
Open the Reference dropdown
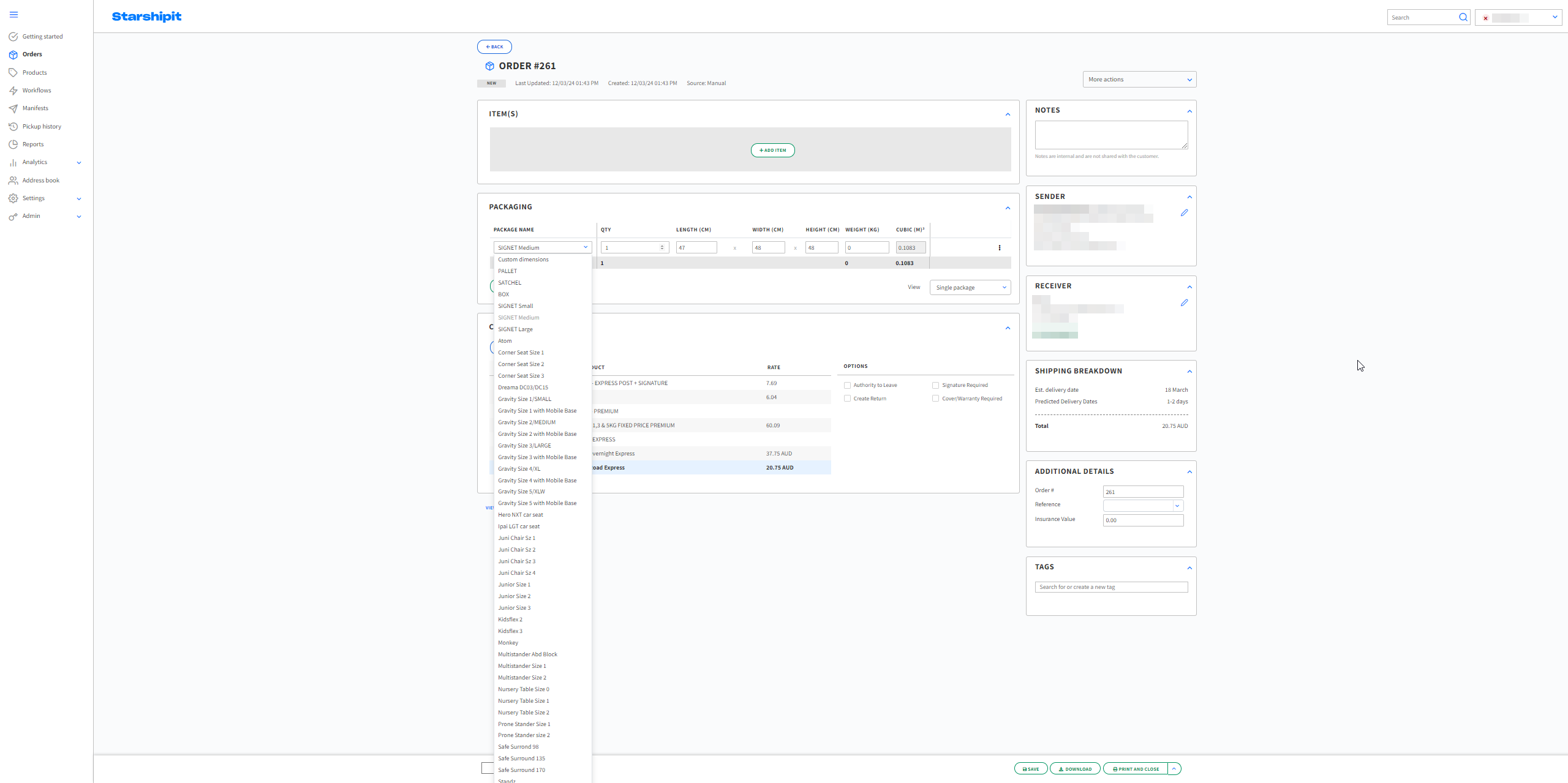[1143, 506]
